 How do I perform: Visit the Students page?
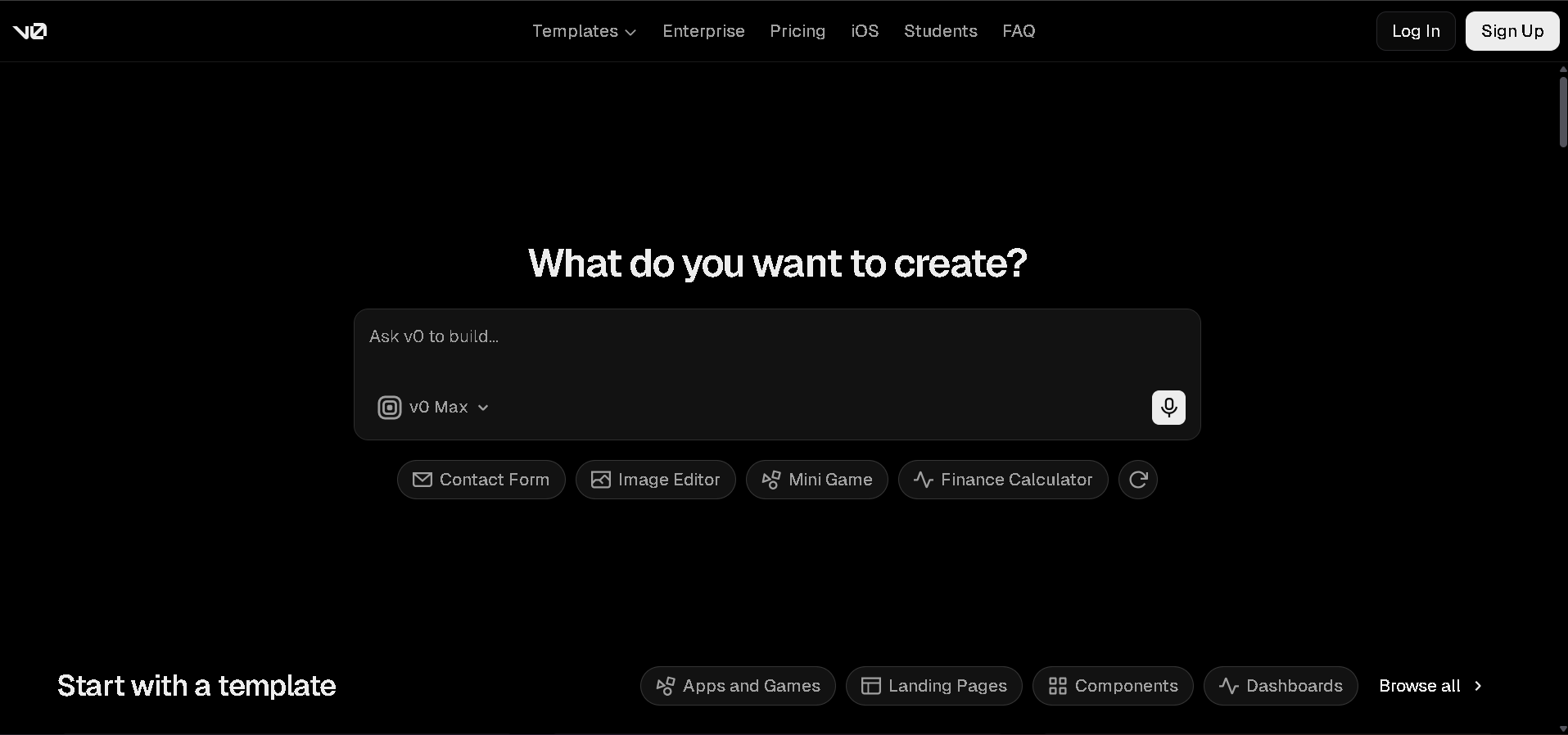[940, 31]
